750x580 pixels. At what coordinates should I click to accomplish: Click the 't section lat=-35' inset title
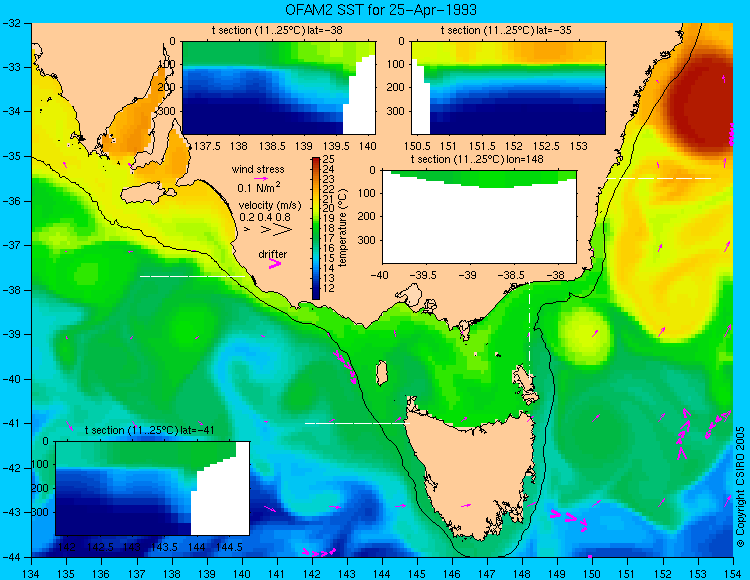[506, 31]
